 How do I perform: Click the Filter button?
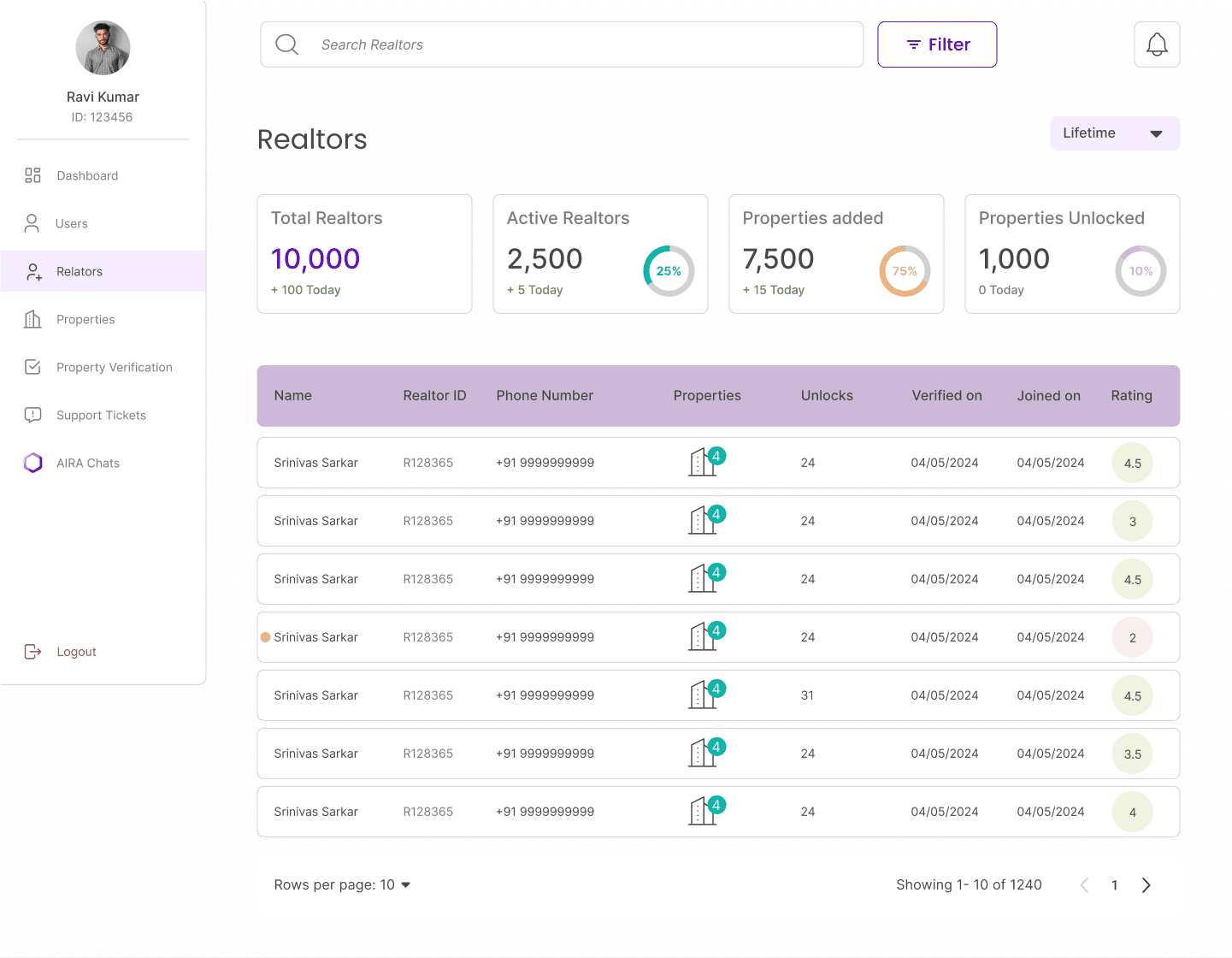937,44
